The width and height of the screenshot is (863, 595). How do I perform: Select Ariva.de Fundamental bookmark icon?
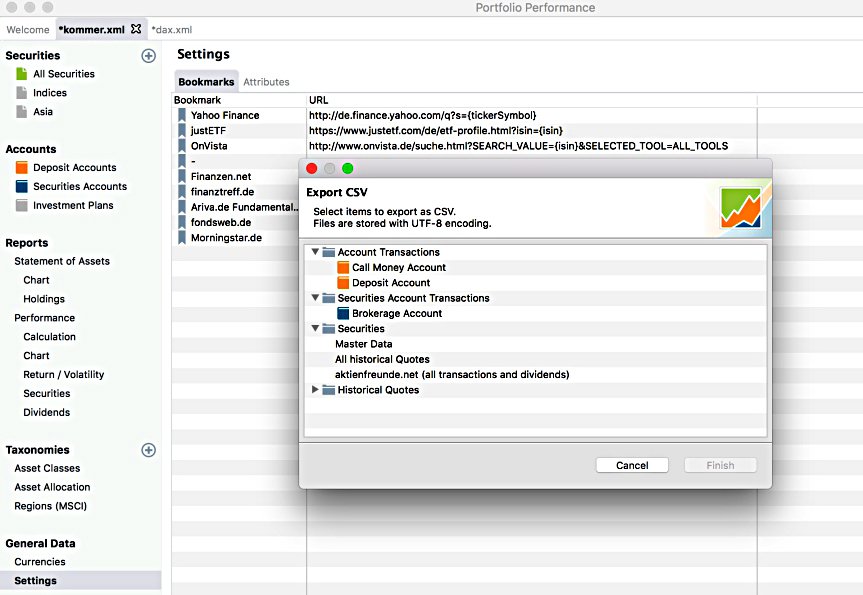point(182,207)
